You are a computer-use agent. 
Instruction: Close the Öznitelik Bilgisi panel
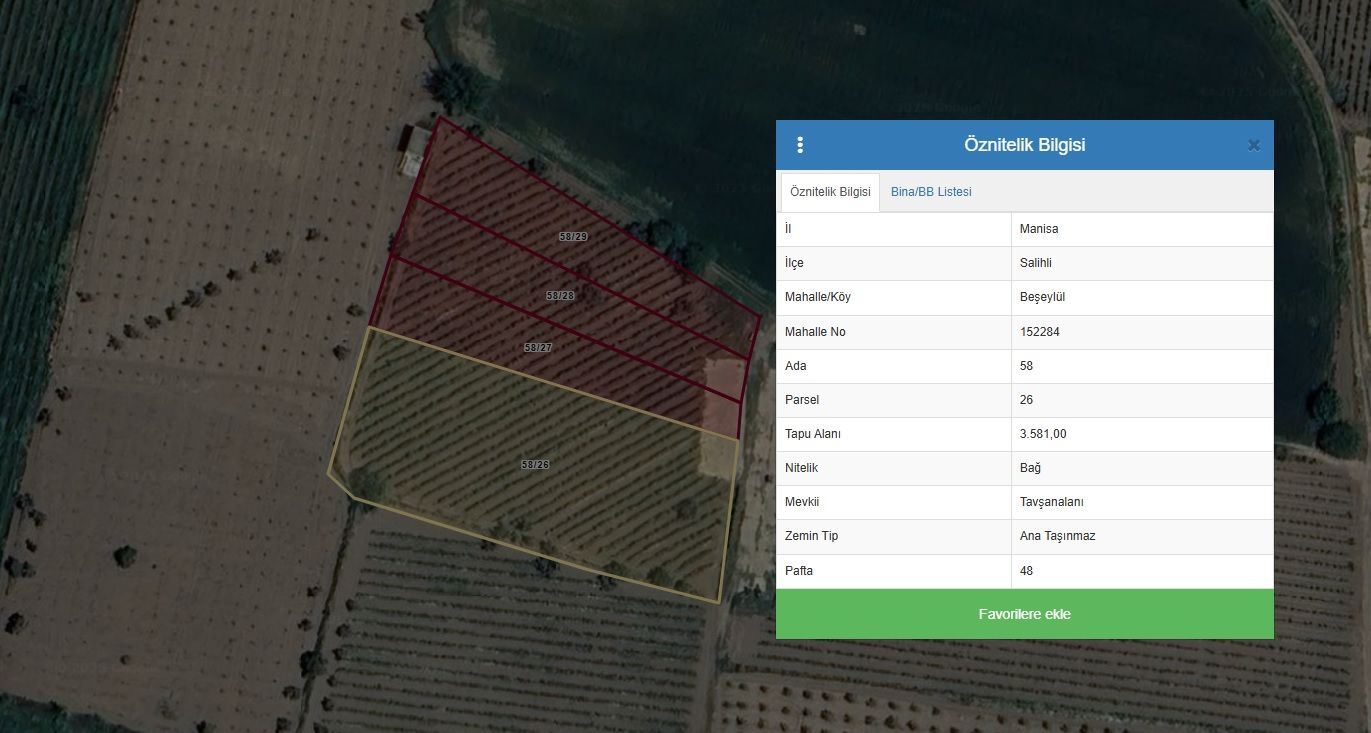point(1253,145)
